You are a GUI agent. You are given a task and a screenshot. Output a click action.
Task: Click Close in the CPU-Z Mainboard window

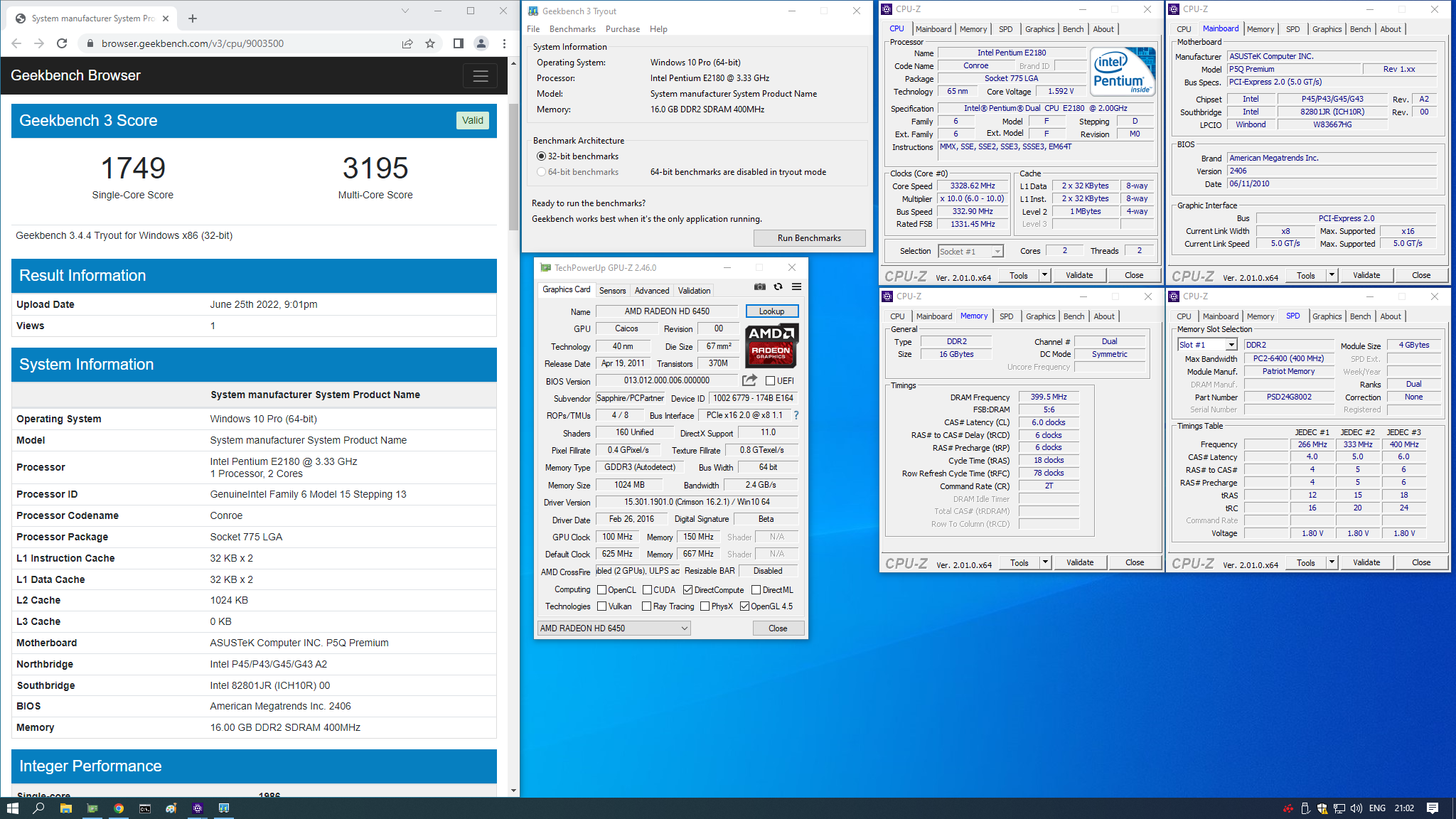1421,275
